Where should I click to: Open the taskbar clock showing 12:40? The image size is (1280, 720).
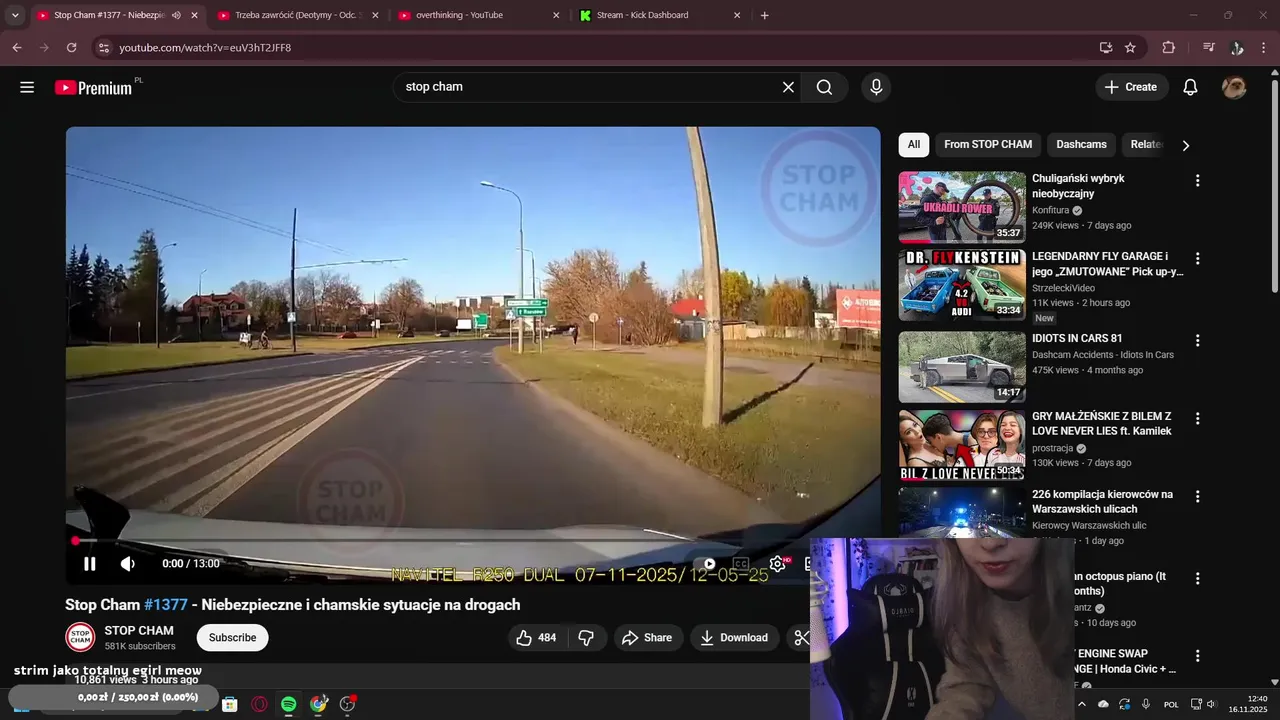click(x=1248, y=704)
